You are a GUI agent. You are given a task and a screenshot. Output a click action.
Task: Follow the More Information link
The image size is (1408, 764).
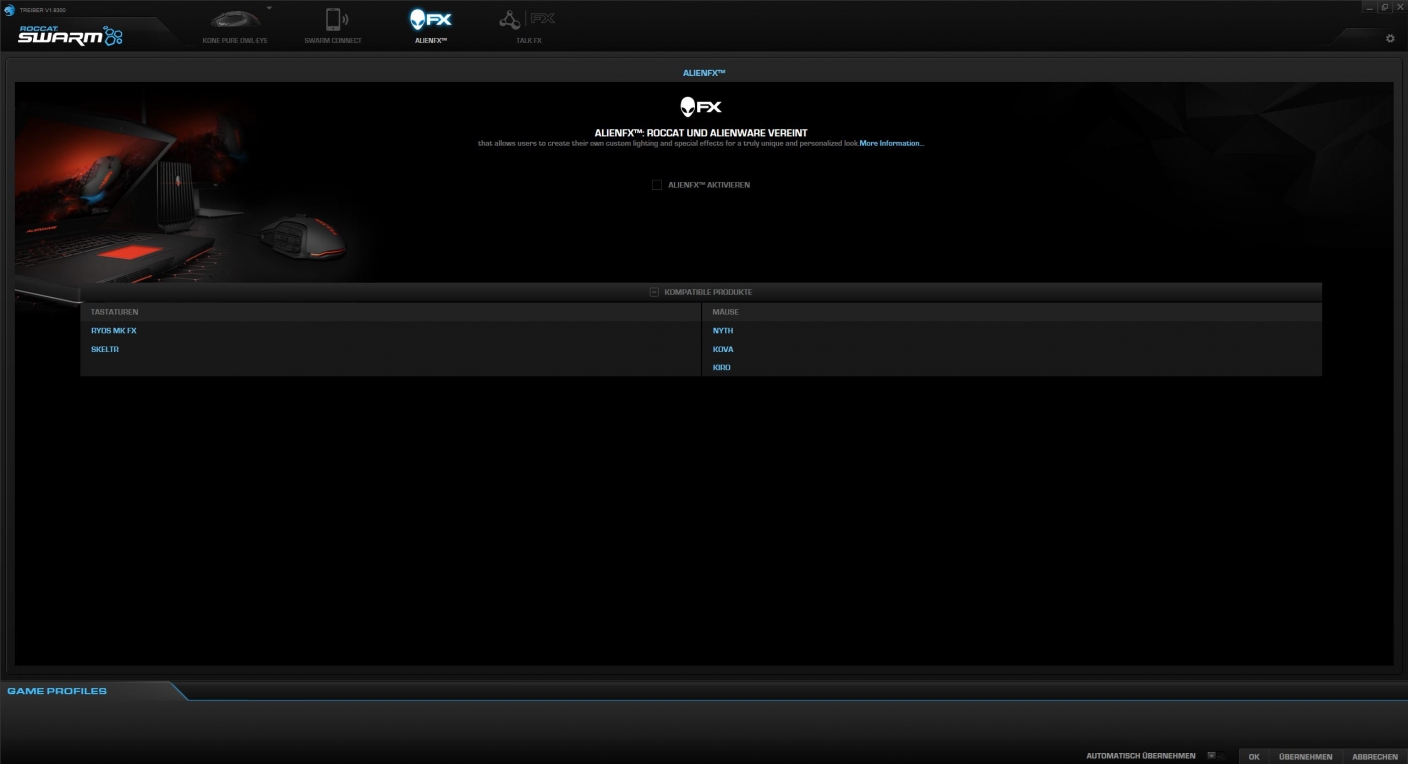[x=892, y=144]
